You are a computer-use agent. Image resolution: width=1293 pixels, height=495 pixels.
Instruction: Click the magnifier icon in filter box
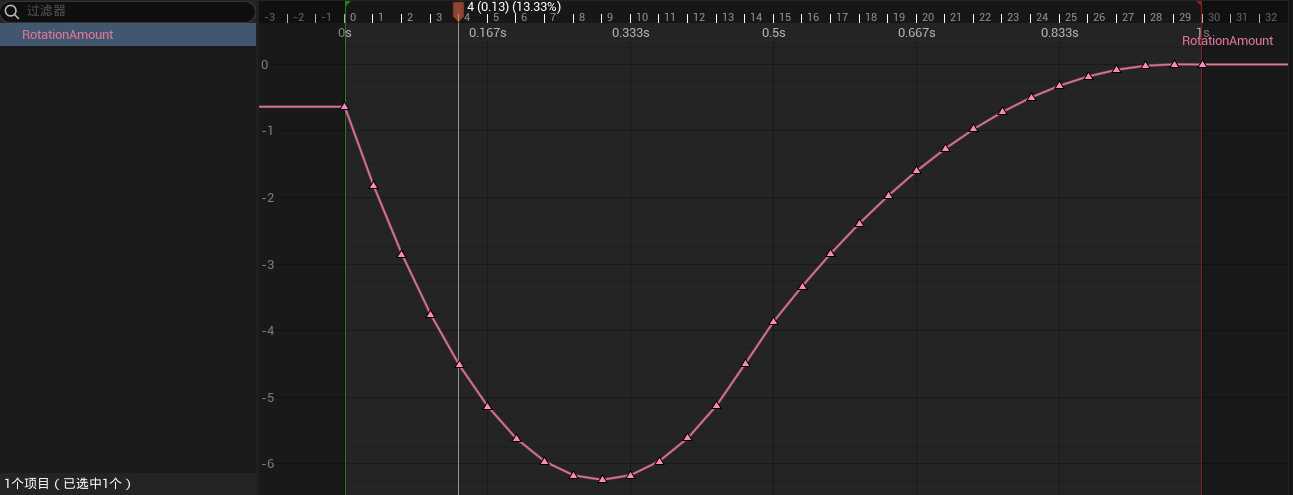(x=13, y=12)
